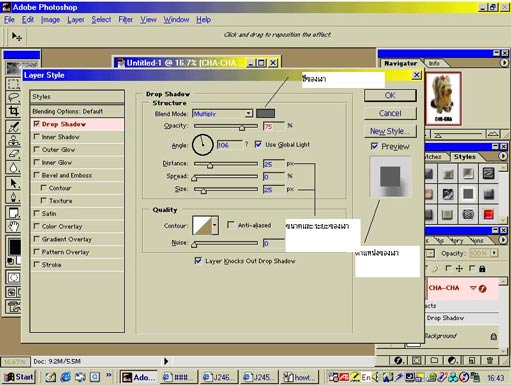Image resolution: width=511 pixels, height=385 pixels.
Task: Click the red style swatch in Styles panel
Action: click(x=489, y=214)
